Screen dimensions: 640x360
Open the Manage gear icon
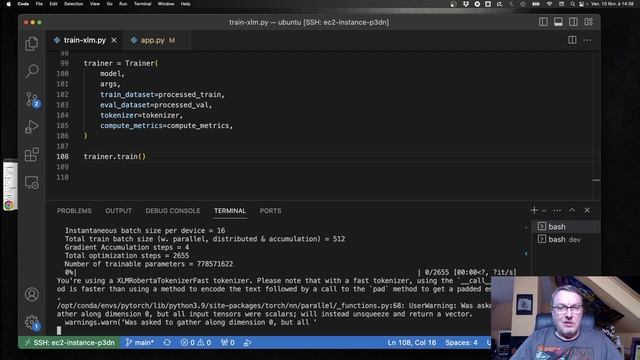(x=31, y=322)
